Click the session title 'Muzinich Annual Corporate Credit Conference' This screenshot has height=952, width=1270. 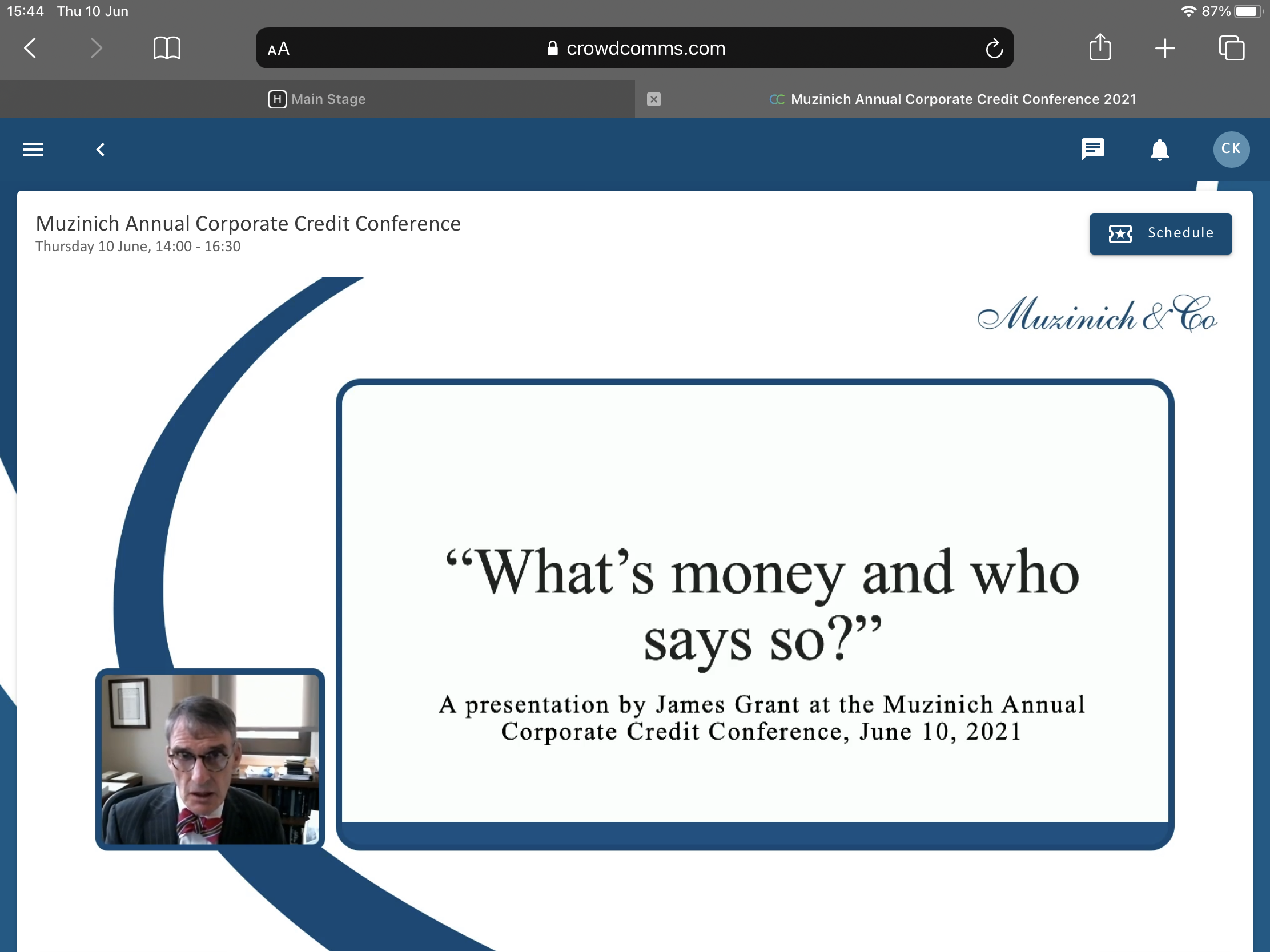[248, 224]
